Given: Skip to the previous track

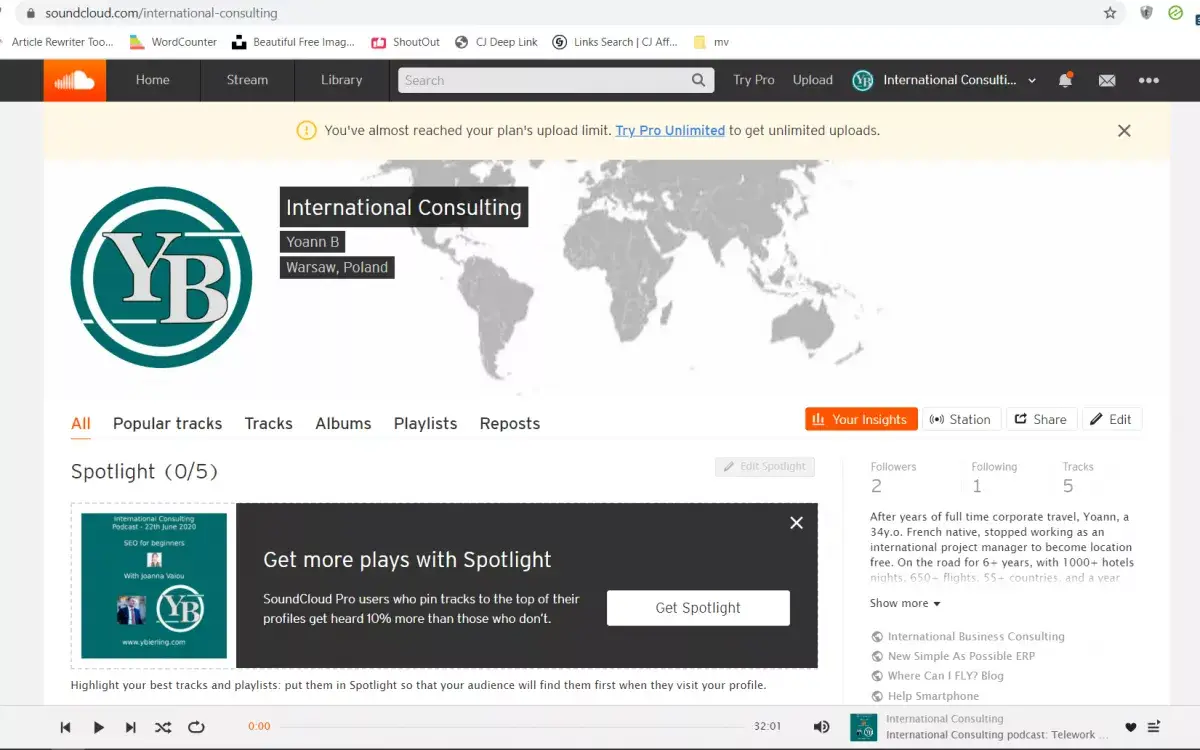Looking at the screenshot, I should coord(66,727).
